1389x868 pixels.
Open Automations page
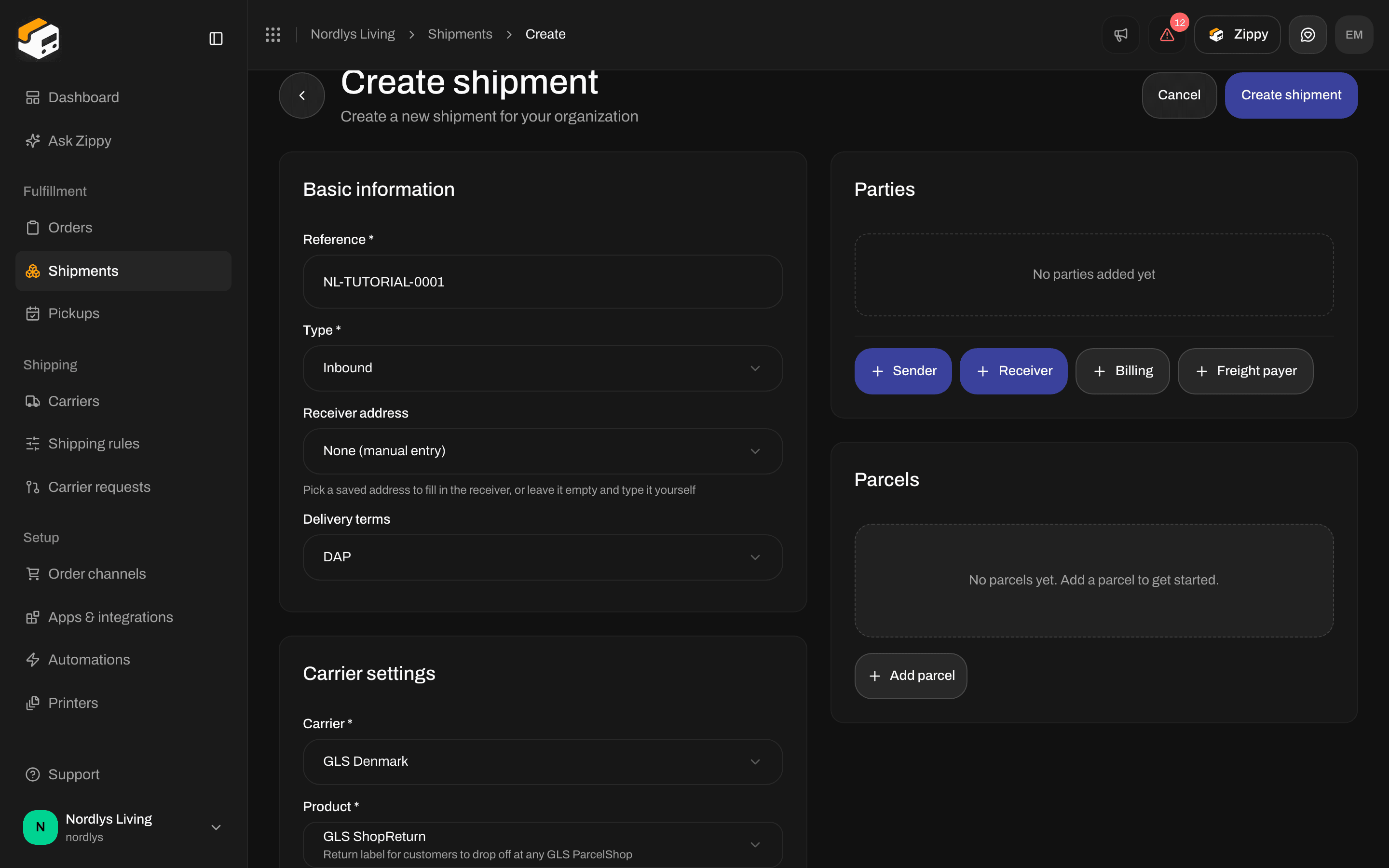(x=123, y=660)
